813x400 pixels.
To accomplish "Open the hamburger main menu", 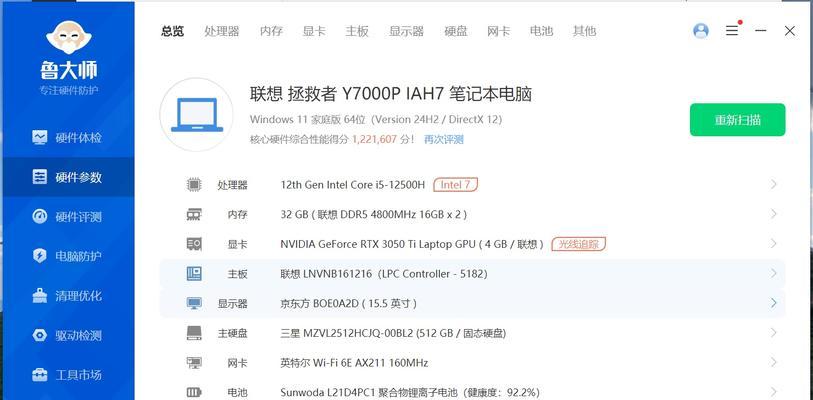I will [732, 31].
